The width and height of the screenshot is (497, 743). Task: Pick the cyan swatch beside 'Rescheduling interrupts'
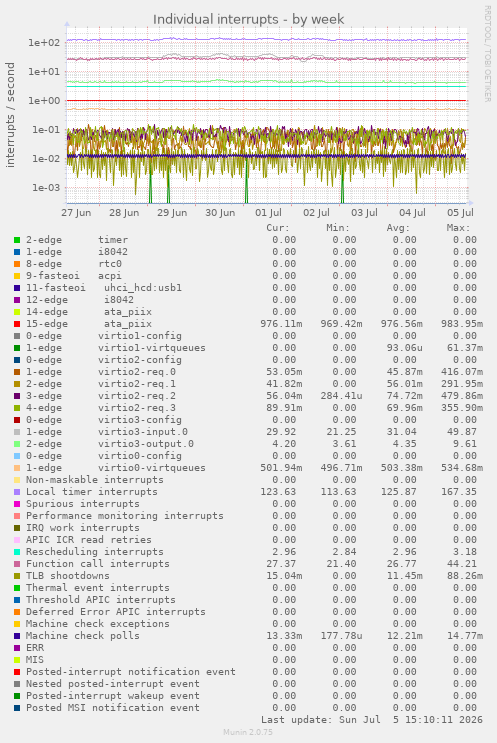click(17, 552)
